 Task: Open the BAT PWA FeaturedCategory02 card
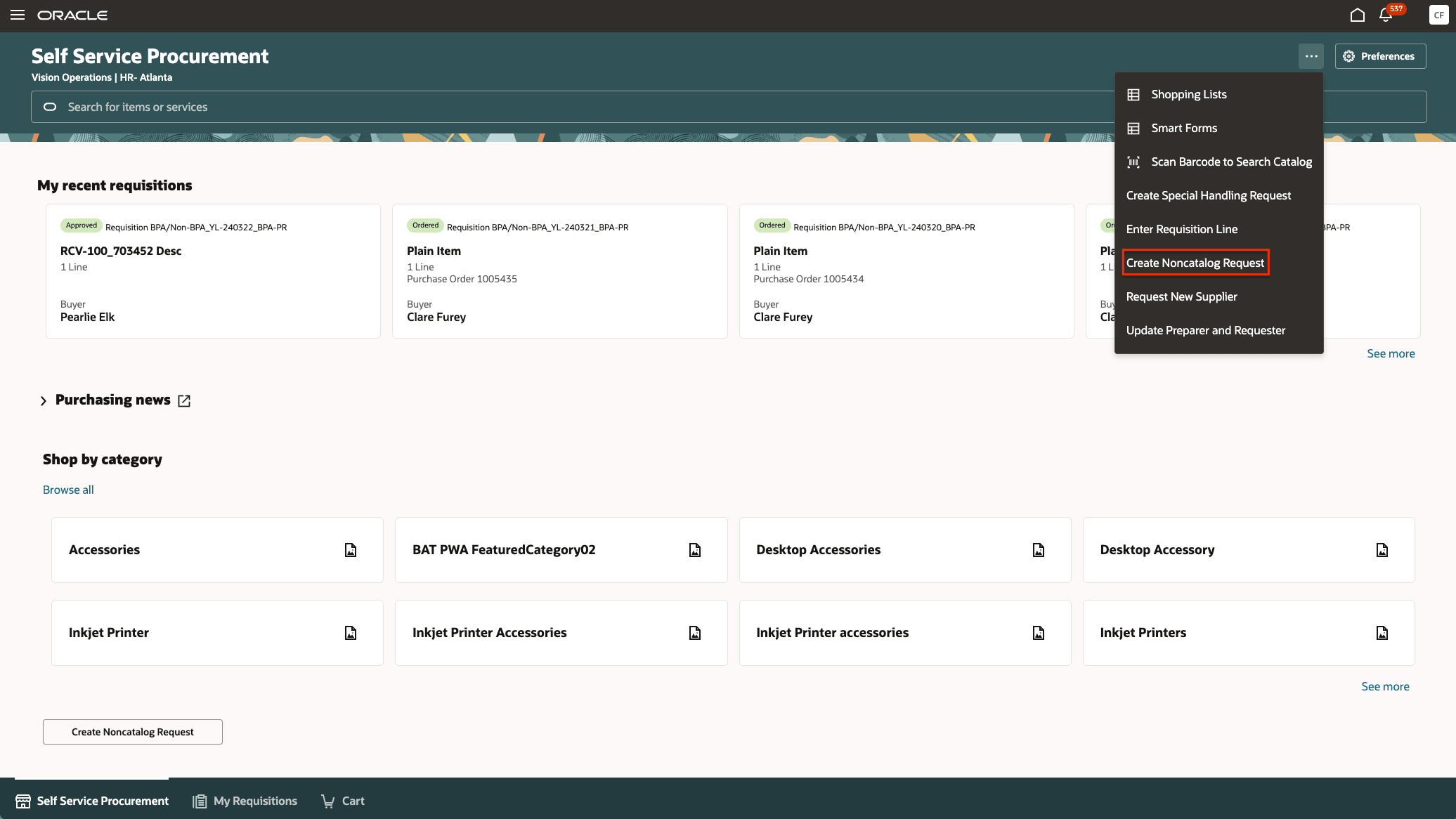[x=561, y=550]
